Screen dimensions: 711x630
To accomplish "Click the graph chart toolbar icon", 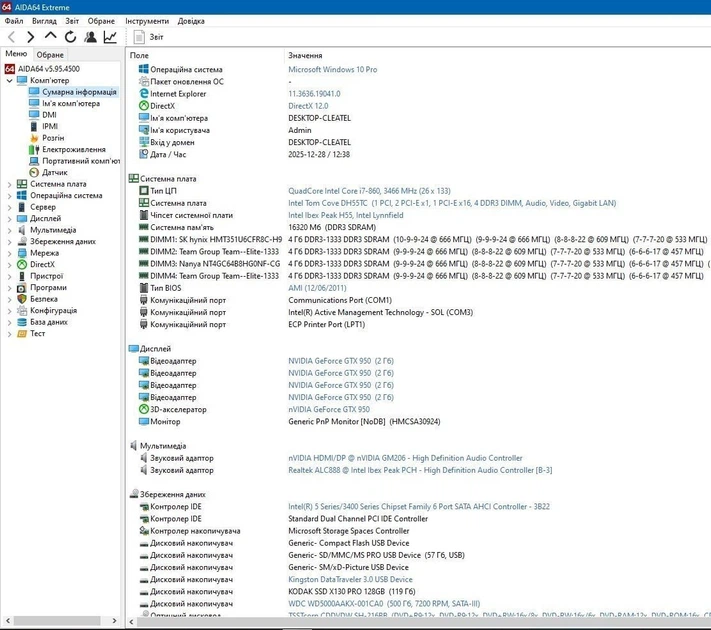I will tap(110, 37).
